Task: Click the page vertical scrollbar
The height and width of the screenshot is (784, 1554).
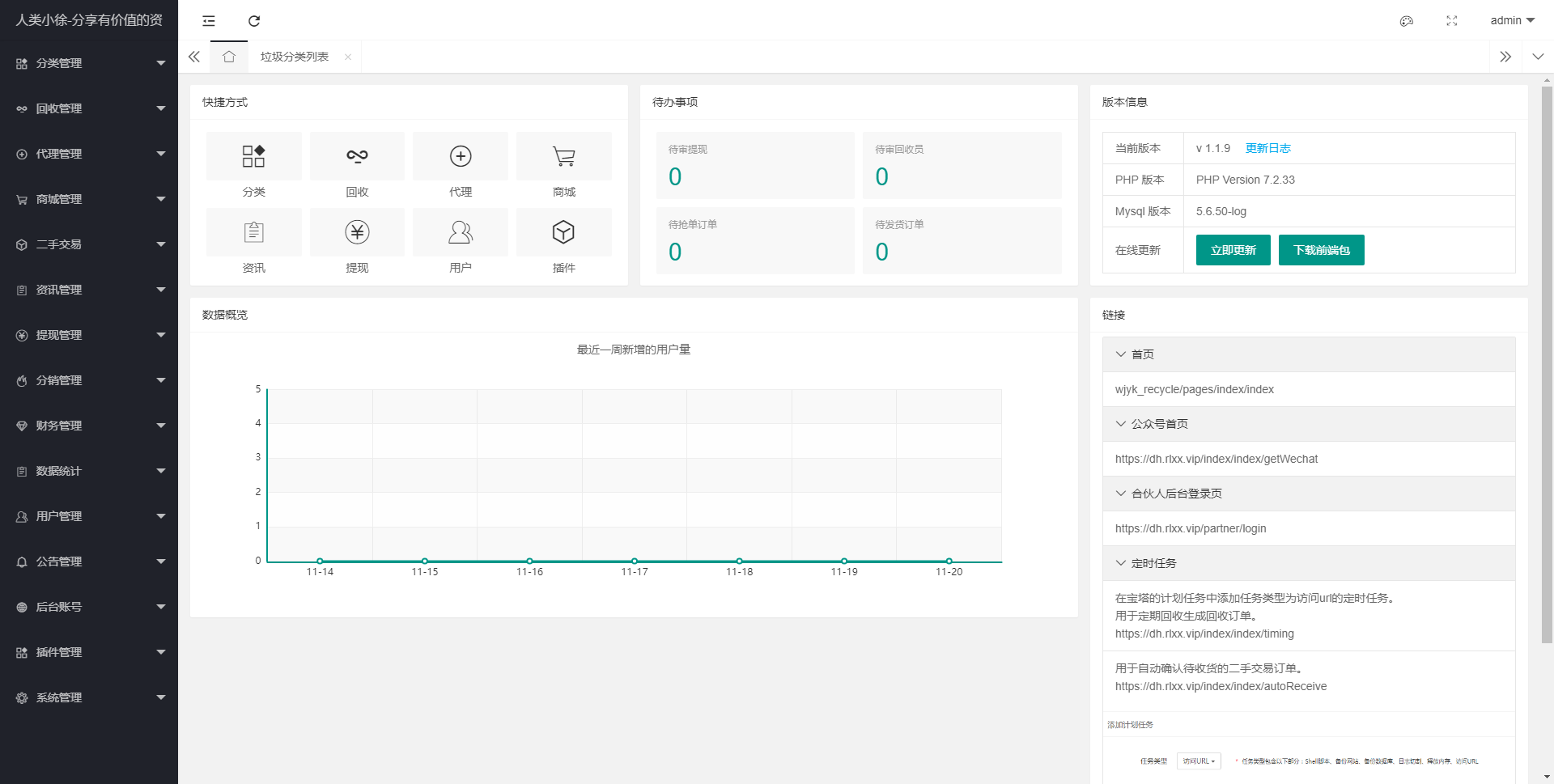Action: click(x=1547, y=364)
